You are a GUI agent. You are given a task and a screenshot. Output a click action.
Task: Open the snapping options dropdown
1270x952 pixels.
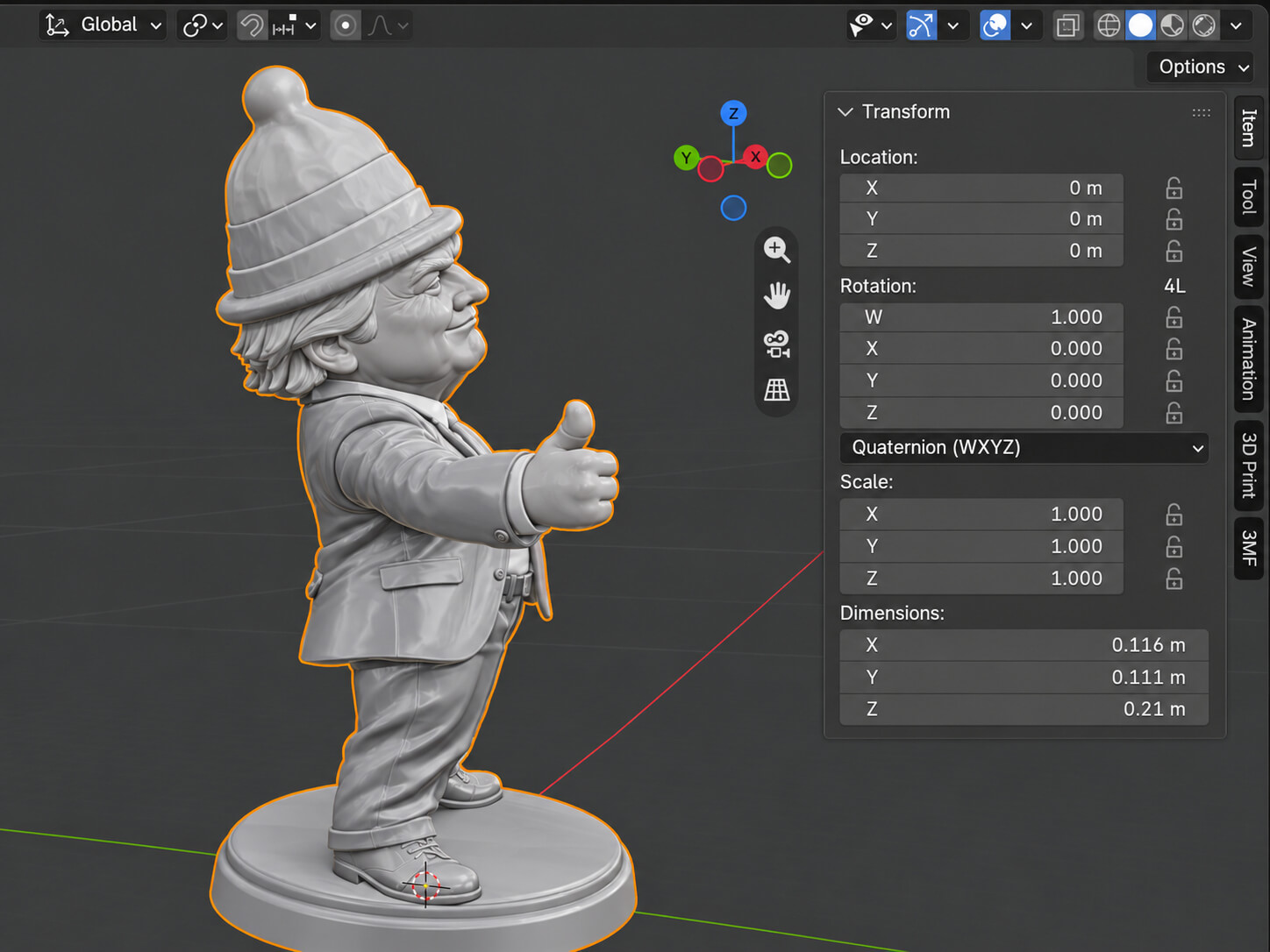[294, 25]
